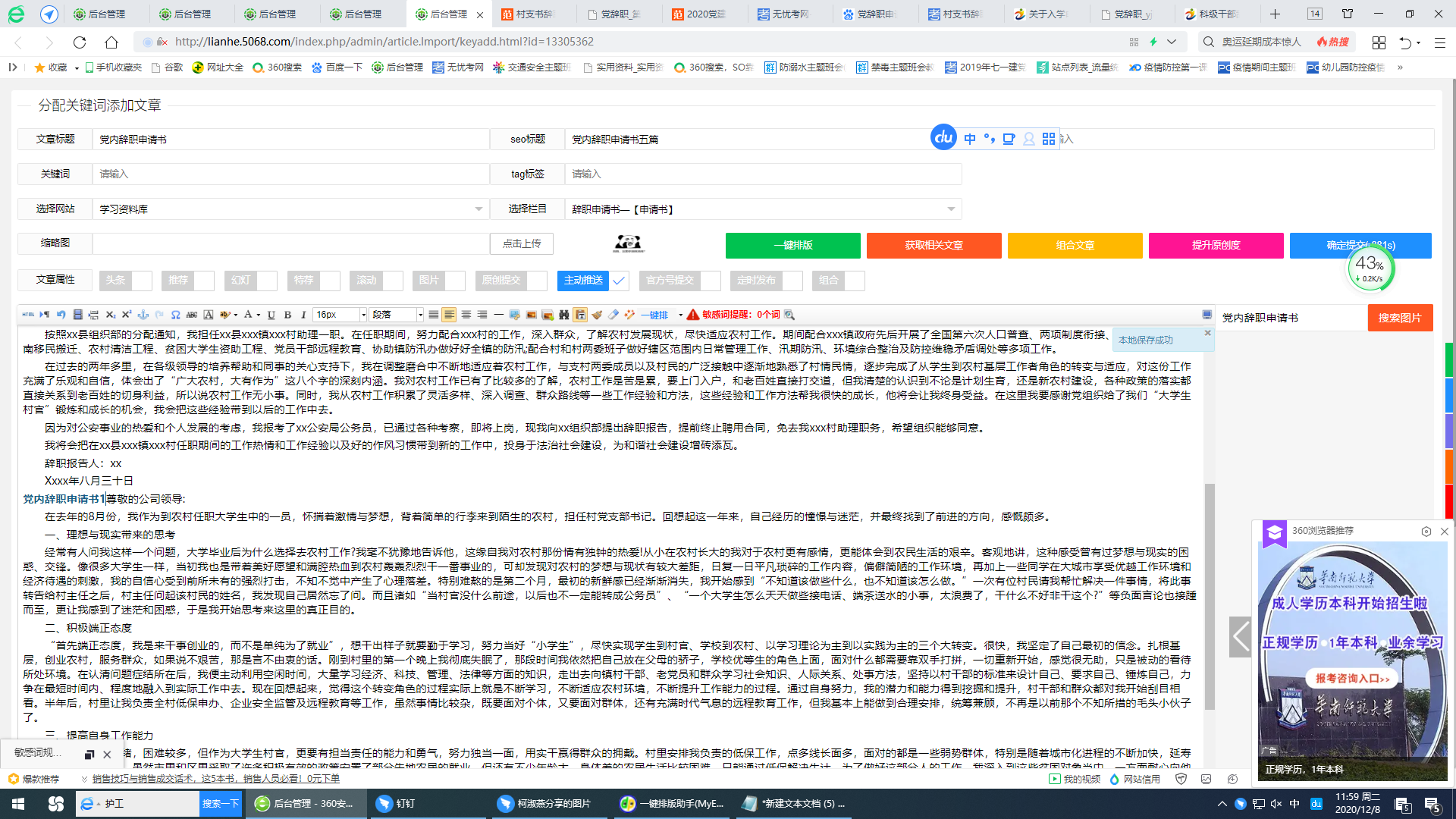Apply strikethrough using the ABC icon
The height and width of the screenshot is (819, 1456).
(x=192, y=314)
